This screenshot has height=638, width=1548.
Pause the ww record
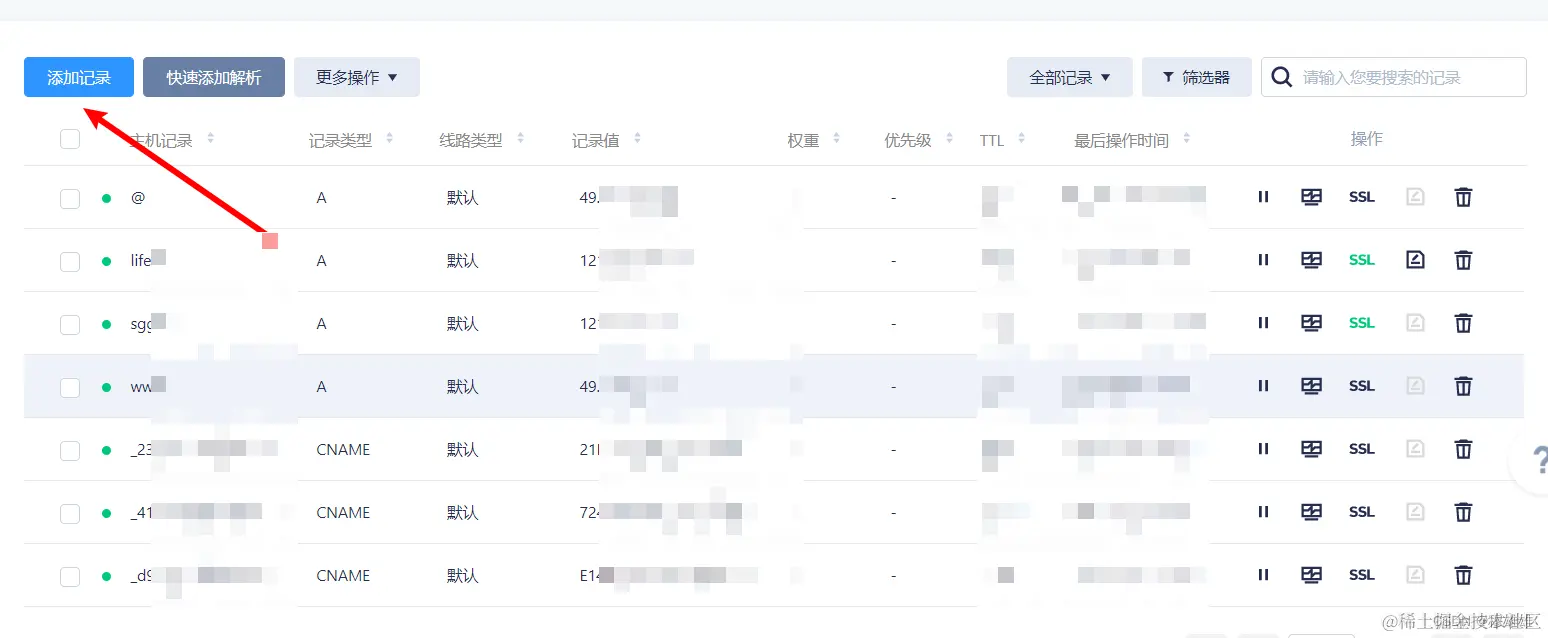[x=1263, y=386]
